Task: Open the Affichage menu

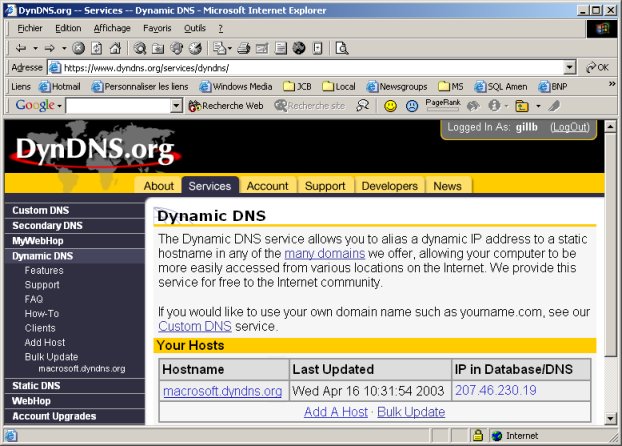Action: tap(112, 28)
